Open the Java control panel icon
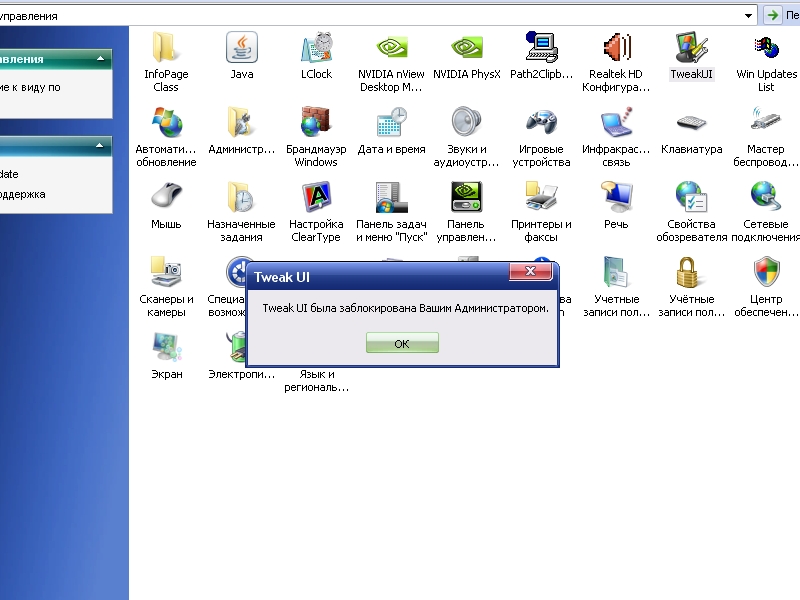Image resolution: width=800 pixels, height=600 pixels. [241, 47]
